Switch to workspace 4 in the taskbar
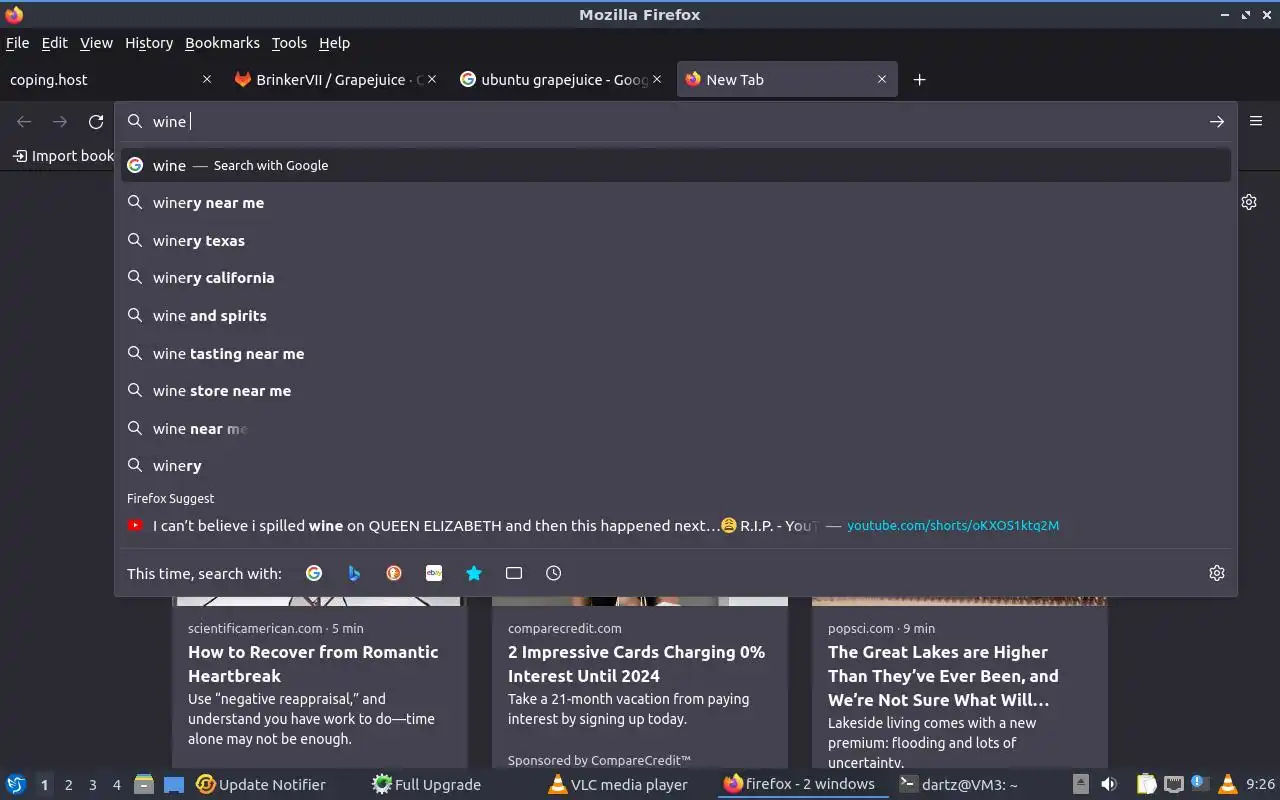This screenshot has width=1280, height=800. [x=116, y=785]
